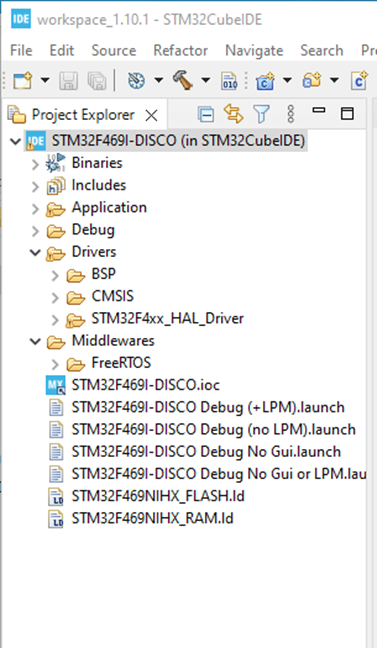Open the Search menu
377x648 pixels.
click(322, 50)
